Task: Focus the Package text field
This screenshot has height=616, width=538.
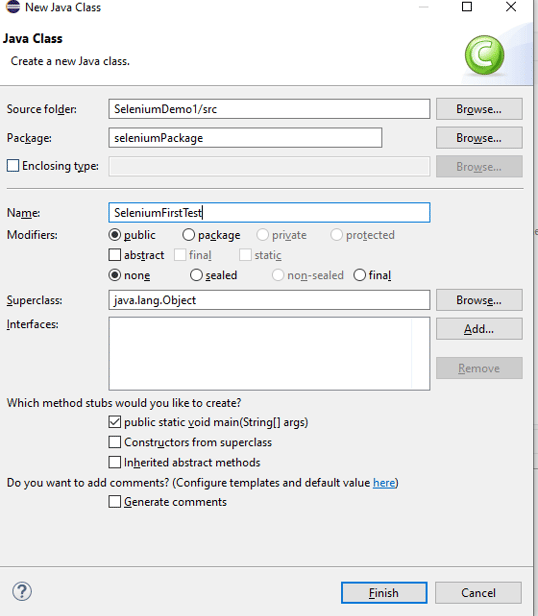Action: pos(245,138)
